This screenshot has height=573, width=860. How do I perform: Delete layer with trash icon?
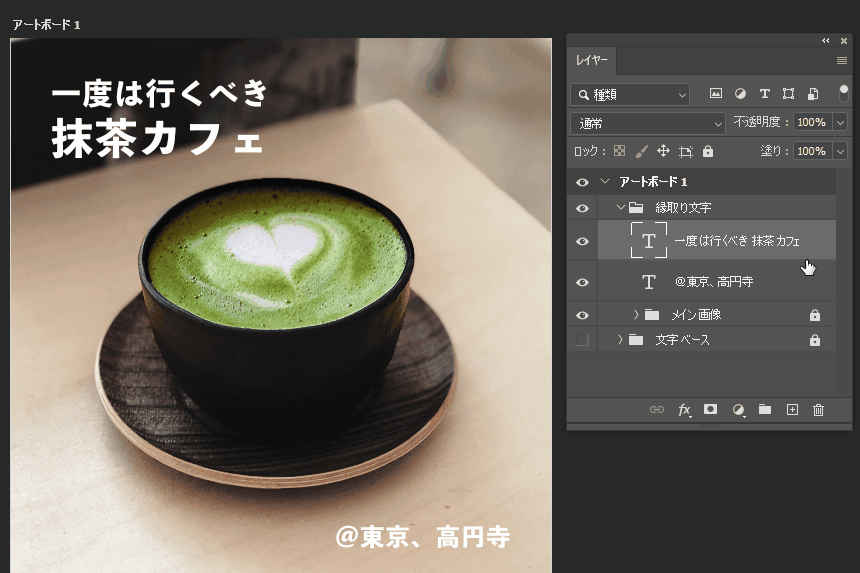pos(818,410)
